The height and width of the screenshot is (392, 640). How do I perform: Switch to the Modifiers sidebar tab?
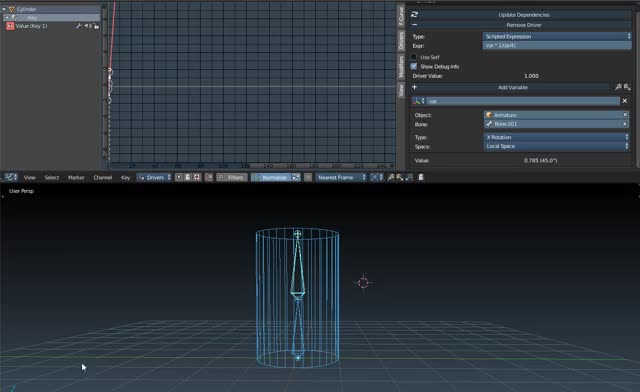(401, 67)
